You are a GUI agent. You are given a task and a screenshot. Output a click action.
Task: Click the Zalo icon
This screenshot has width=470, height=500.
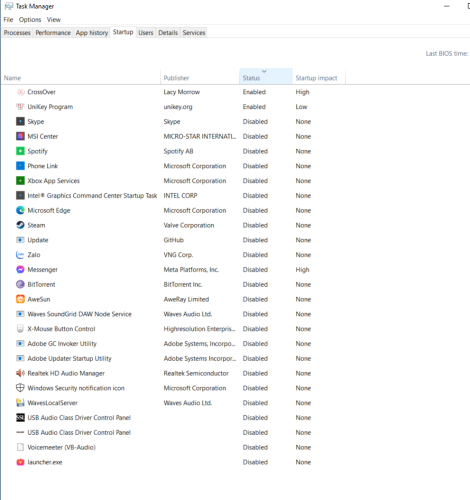tap(20, 255)
